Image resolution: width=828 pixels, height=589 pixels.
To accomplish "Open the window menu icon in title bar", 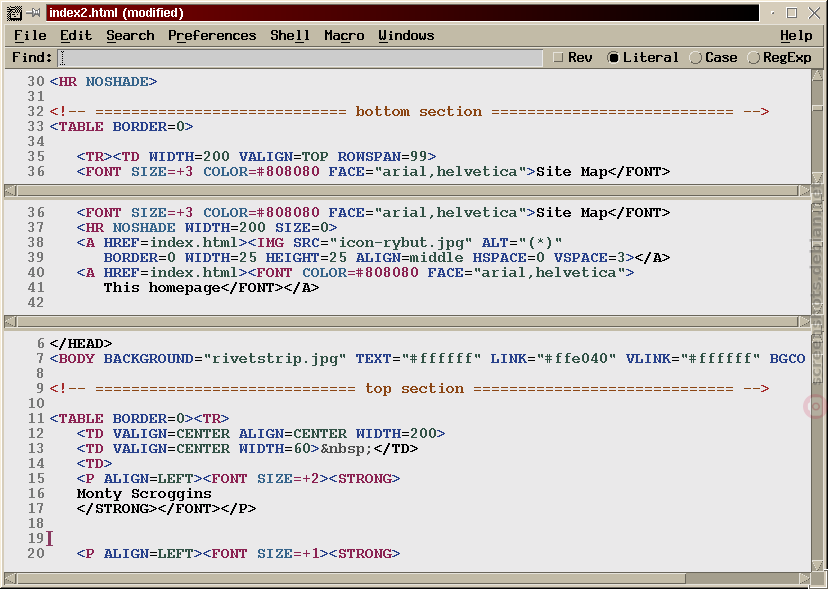I will pos(14,12).
